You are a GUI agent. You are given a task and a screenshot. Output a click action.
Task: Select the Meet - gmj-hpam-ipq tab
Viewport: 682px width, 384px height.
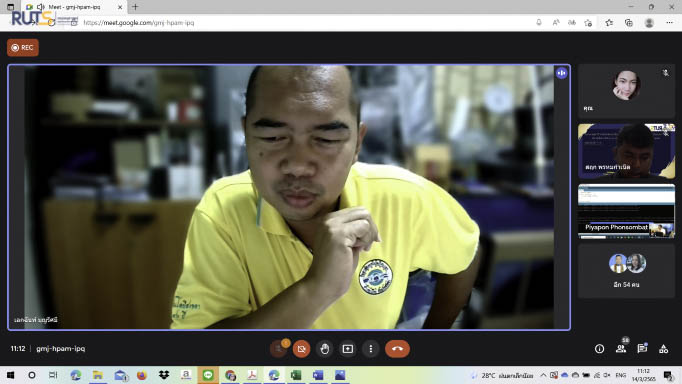[x=74, y=7]
